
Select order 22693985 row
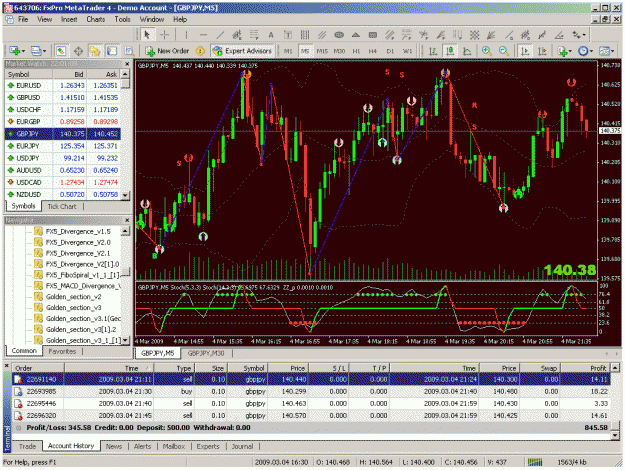click(312, 391)
